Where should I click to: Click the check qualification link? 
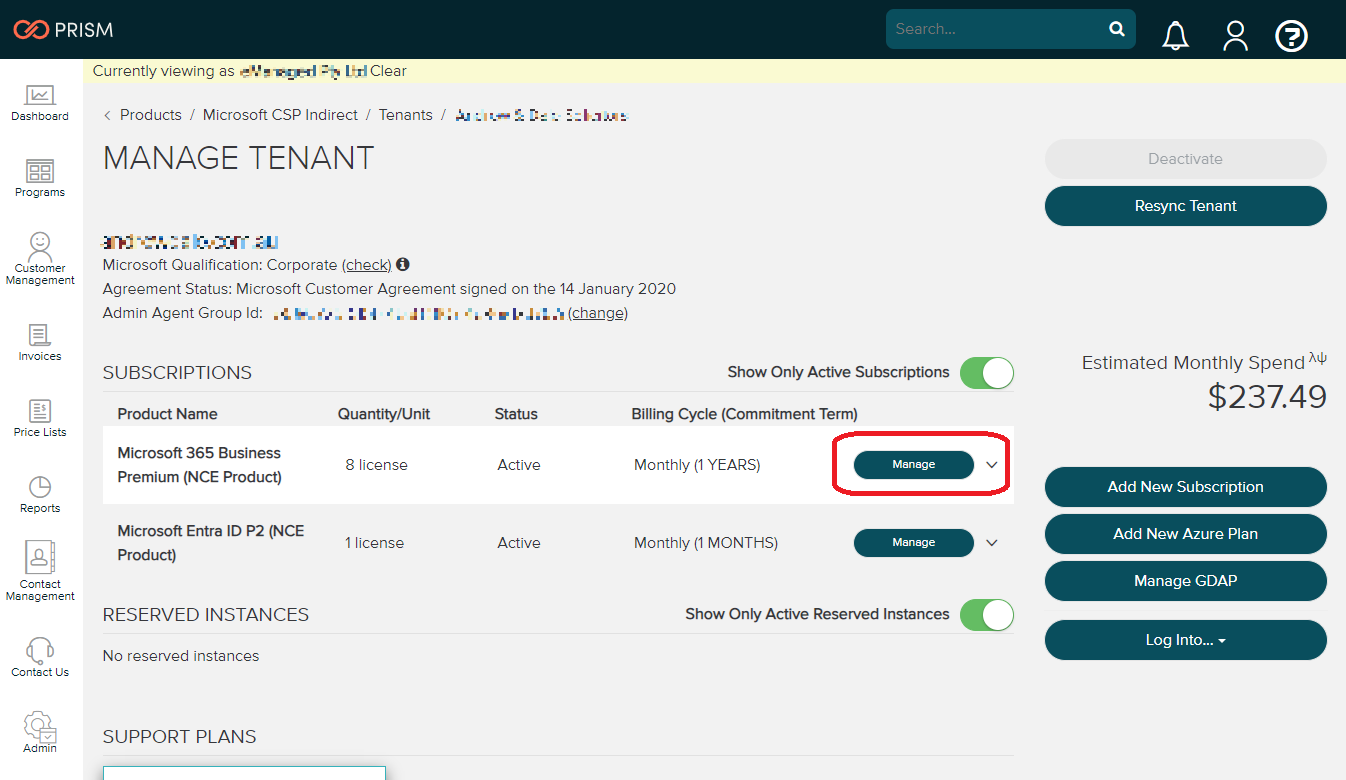point(367,265)
